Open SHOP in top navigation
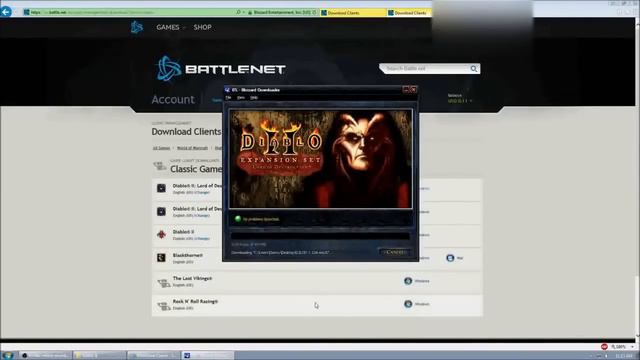 [202, 27]
